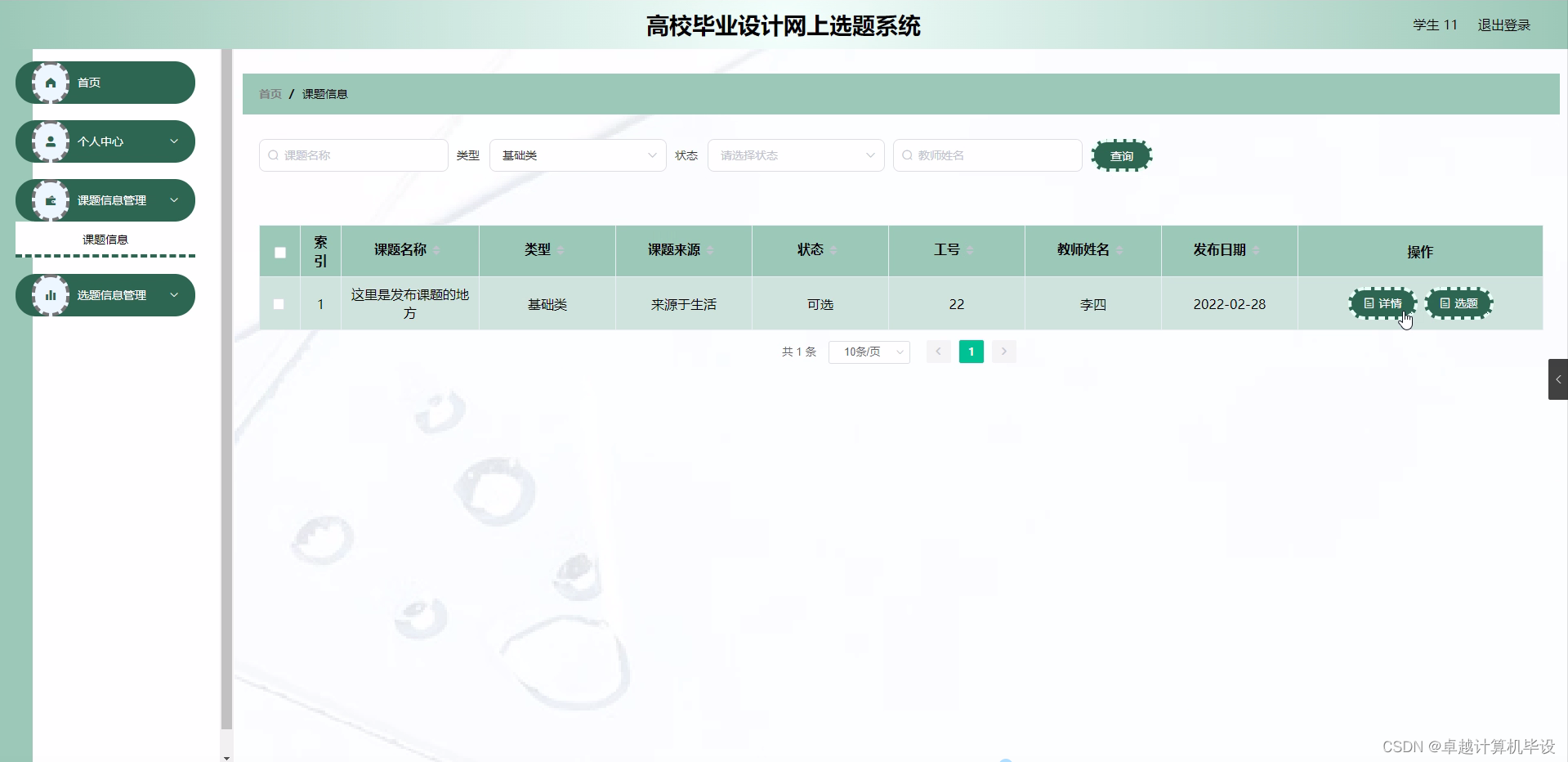Click the sort arrows on 发布日期 column

coord(1257,250)
